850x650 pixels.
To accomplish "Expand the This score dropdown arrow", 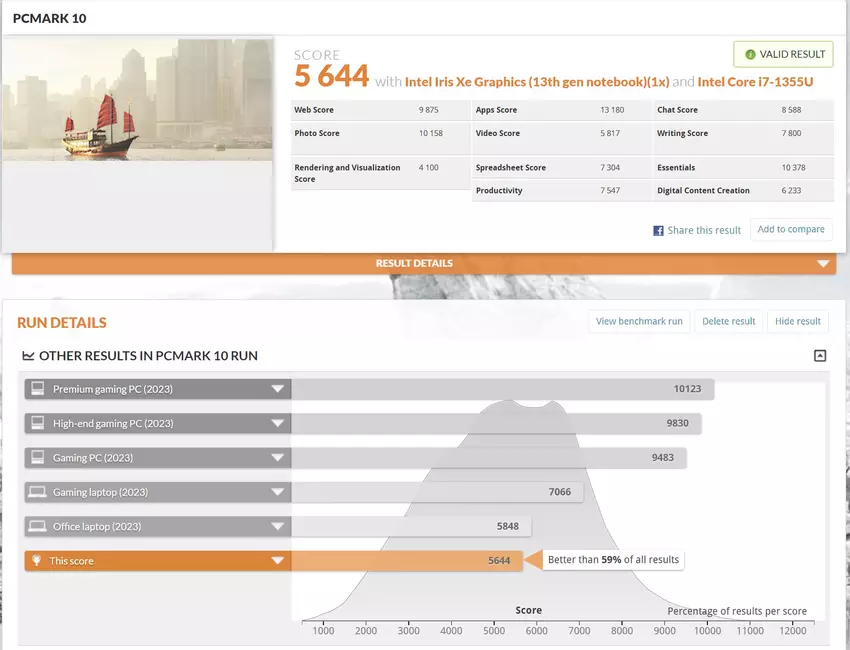I will [x=277, y=561].
